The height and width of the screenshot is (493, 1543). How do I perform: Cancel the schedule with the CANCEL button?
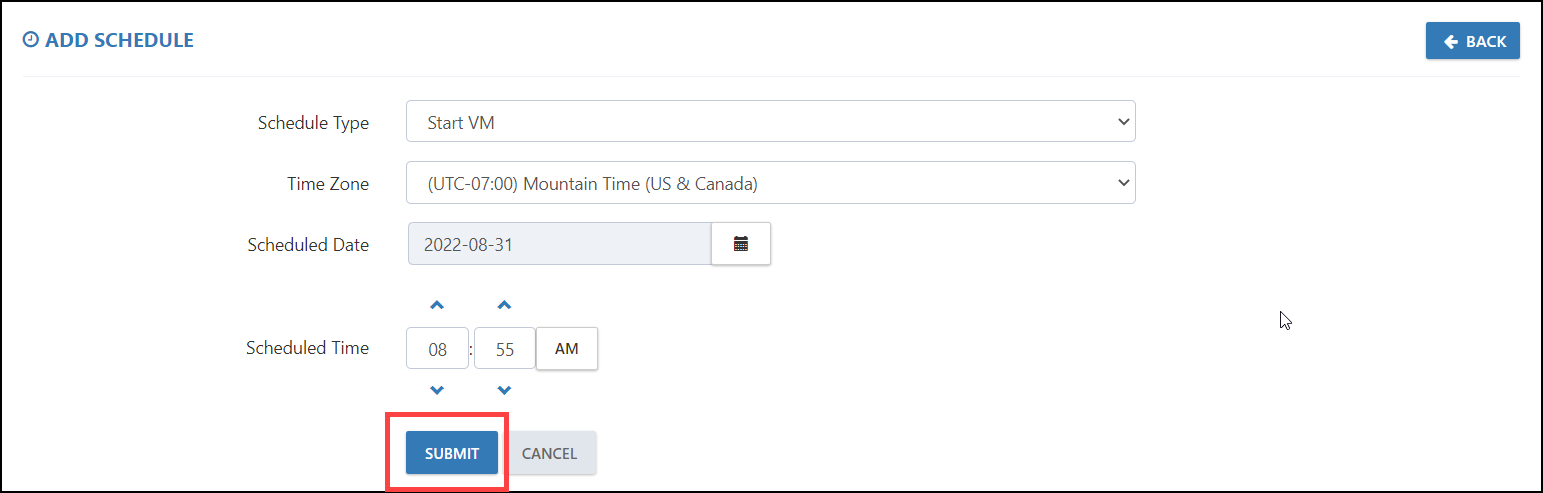(549, 453)
